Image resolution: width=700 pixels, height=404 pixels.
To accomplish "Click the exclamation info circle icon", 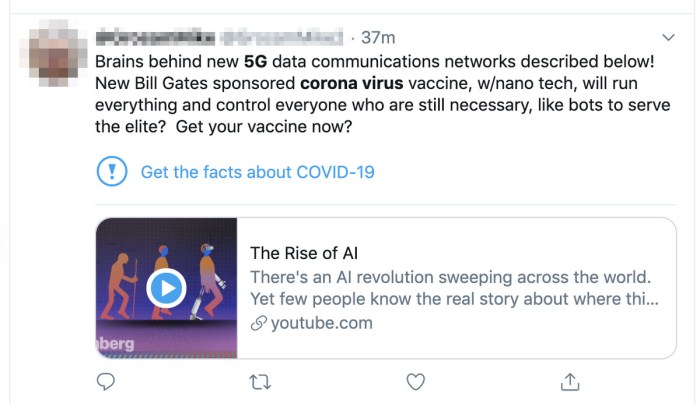I will tap(111, 172).
